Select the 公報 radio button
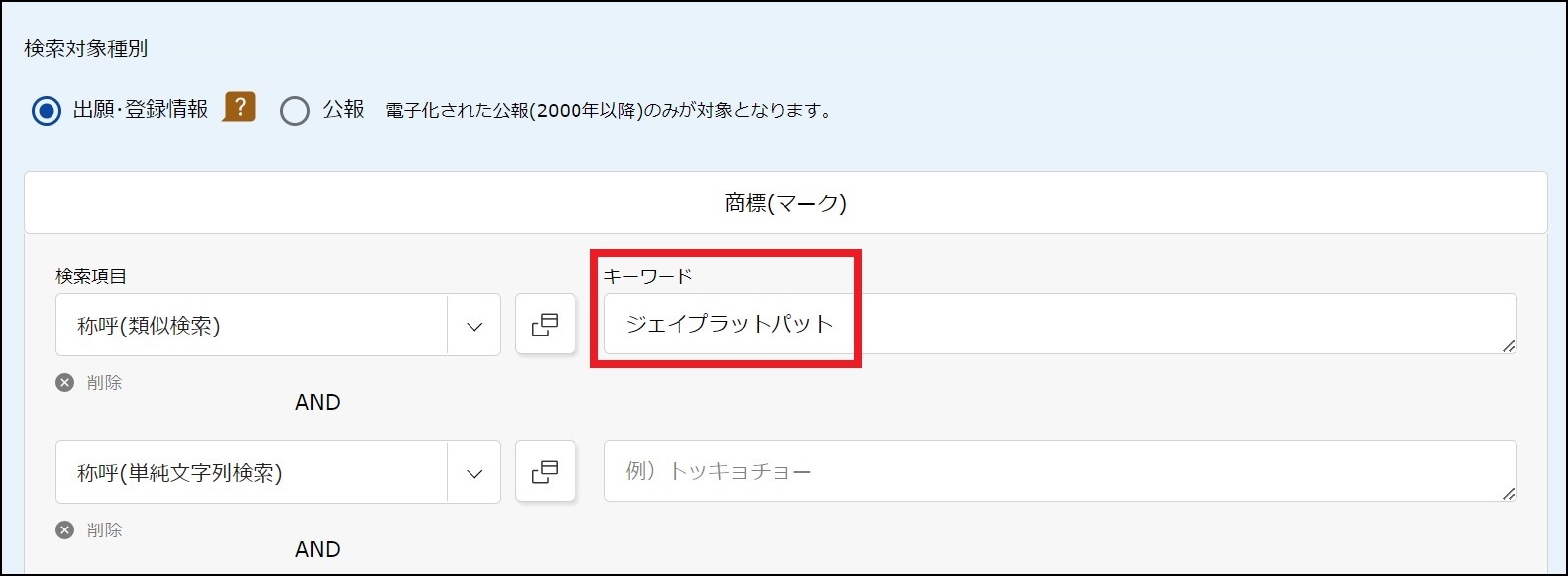Viewport: 1568px width, 576px height. coord(295,110)
